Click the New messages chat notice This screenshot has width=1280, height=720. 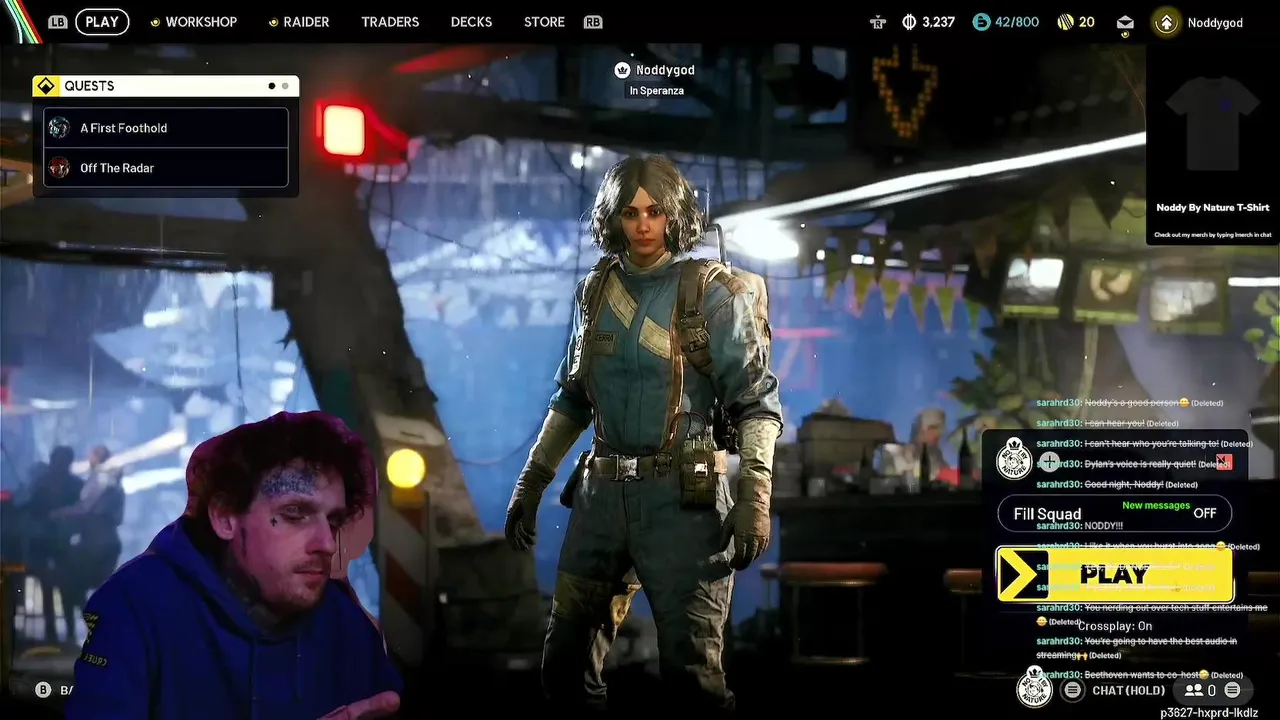[1156, 505]
